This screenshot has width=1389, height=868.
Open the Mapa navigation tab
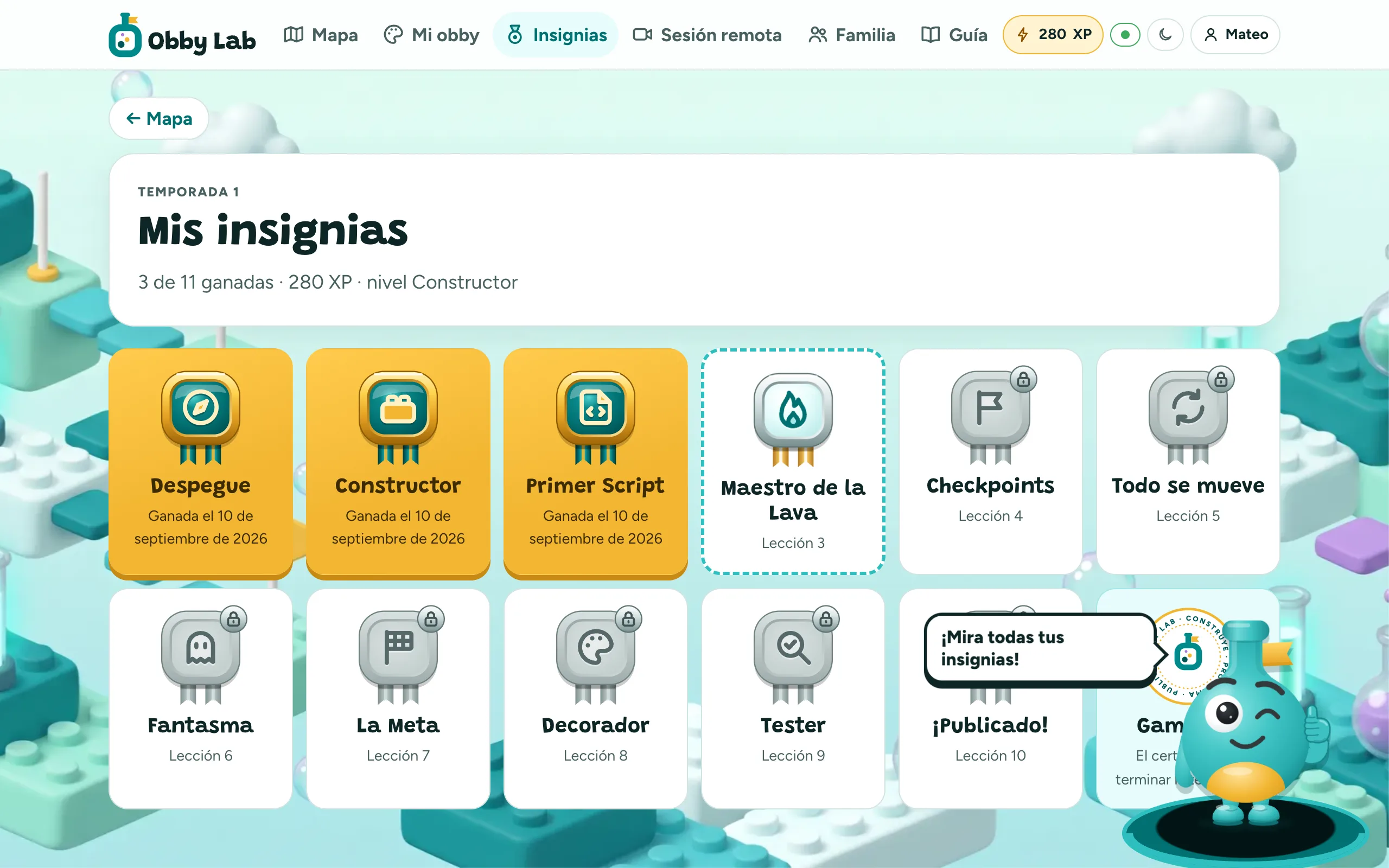(x=321, y=35)
